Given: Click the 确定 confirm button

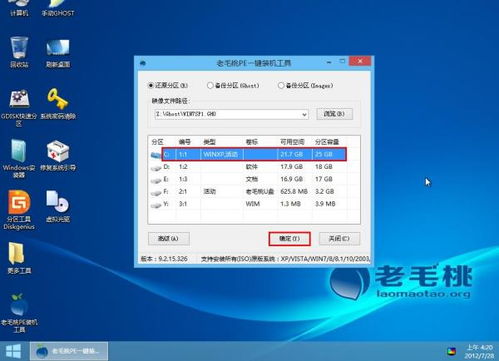Looking at the screenshot, I should [x=289, y=239].
